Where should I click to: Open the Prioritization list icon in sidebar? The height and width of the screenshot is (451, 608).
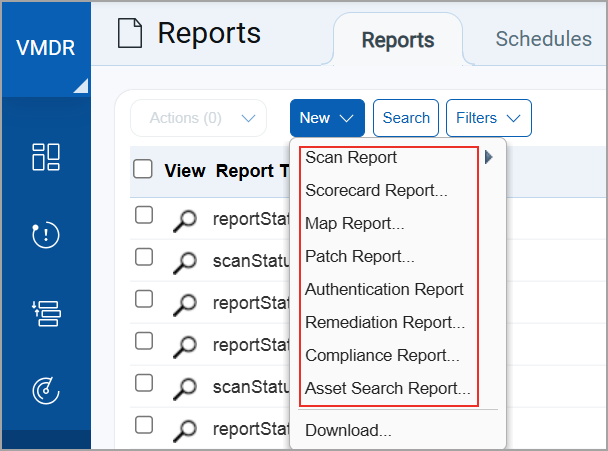(46, 313)
